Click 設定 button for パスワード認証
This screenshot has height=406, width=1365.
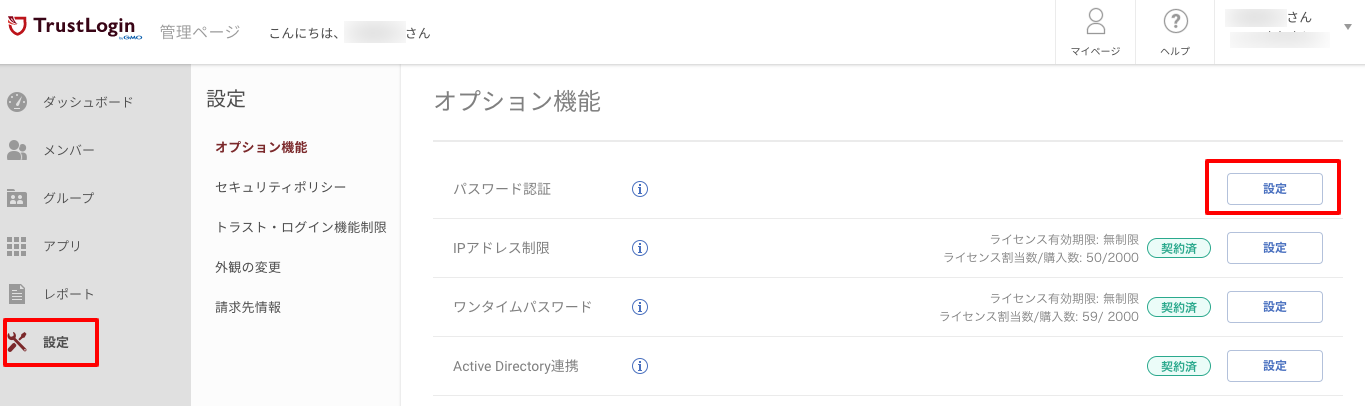(x=1275, y=189)
